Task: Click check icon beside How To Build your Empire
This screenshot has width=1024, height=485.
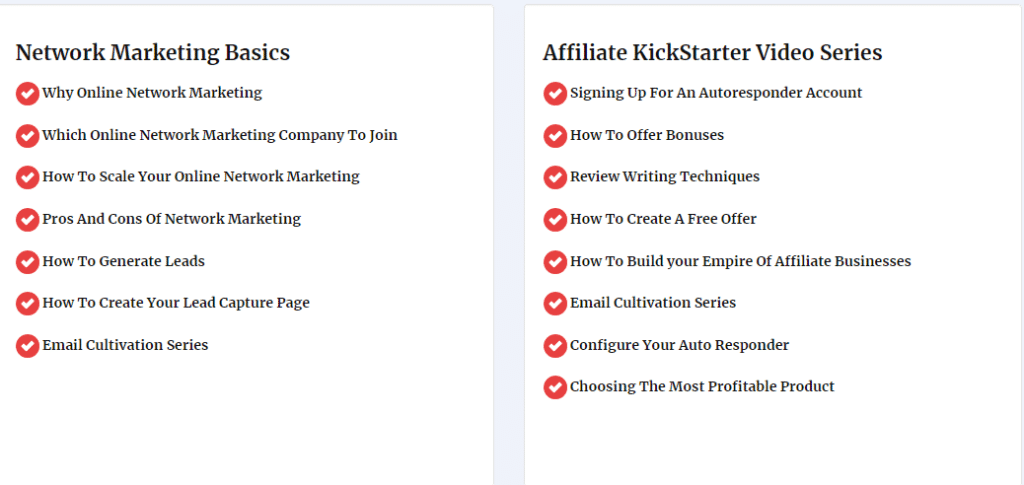Action: 555,262
